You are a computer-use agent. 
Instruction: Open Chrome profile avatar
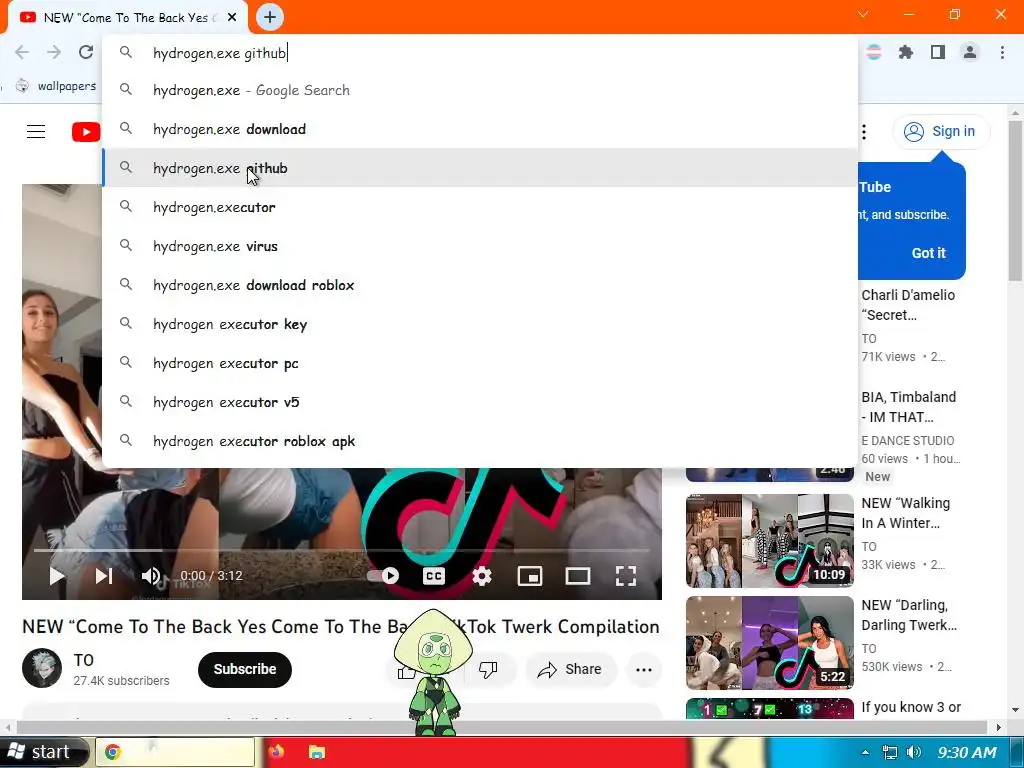click(x=970, y=52)
